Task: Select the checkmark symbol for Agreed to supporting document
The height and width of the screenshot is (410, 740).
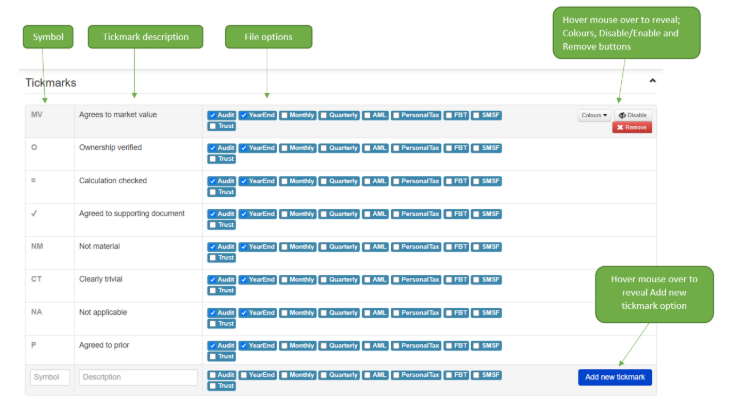Action: pyautogui.click(x=37, y=213)
